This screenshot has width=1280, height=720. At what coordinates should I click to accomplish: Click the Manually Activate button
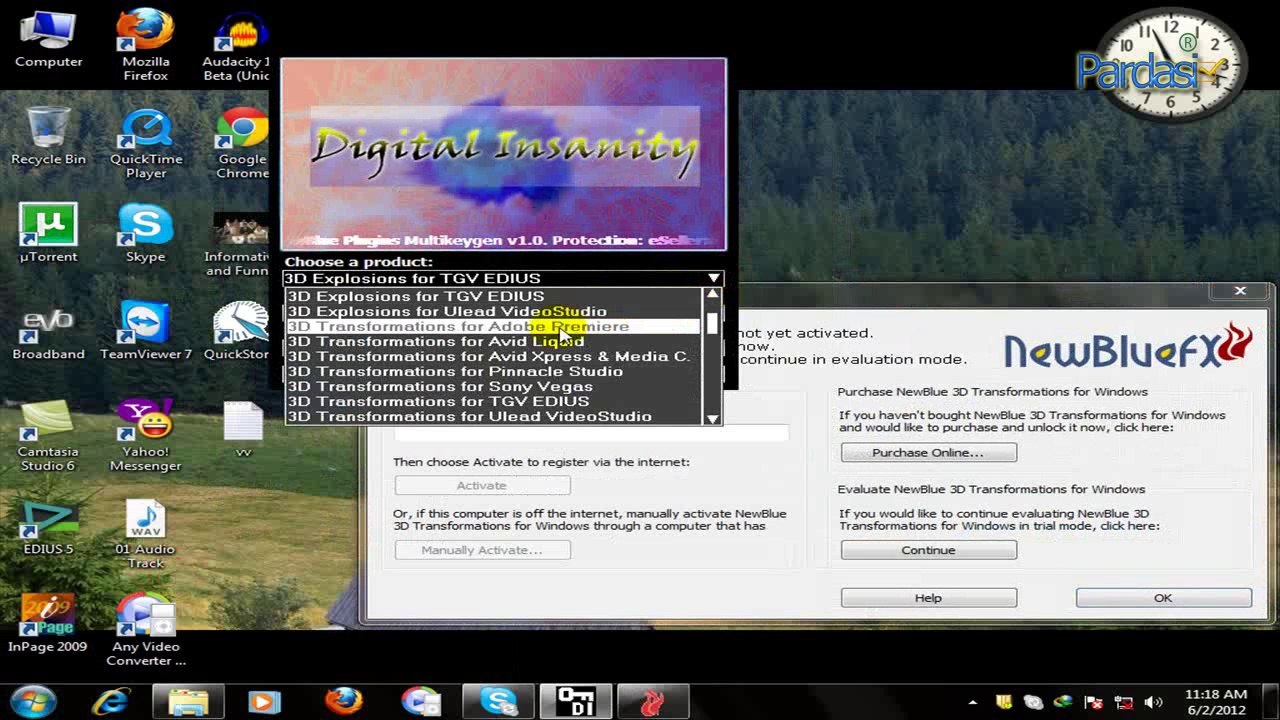click(482, 550)
